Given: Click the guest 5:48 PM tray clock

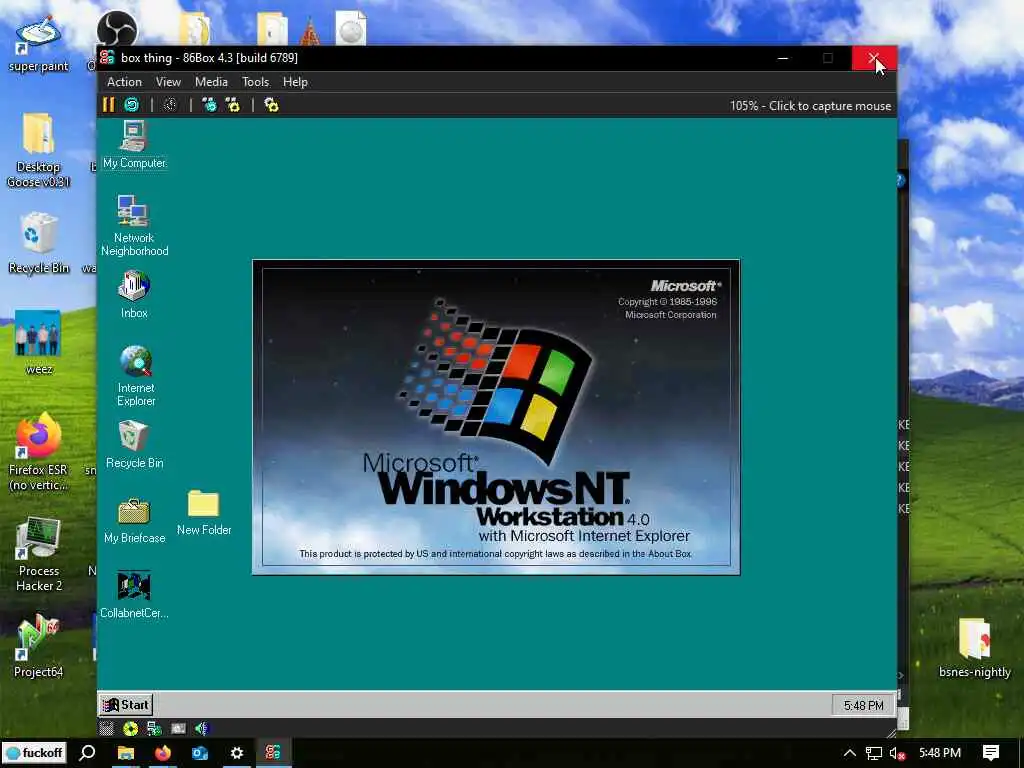Looking at the screenshot, I should click(x=863, y=705).
